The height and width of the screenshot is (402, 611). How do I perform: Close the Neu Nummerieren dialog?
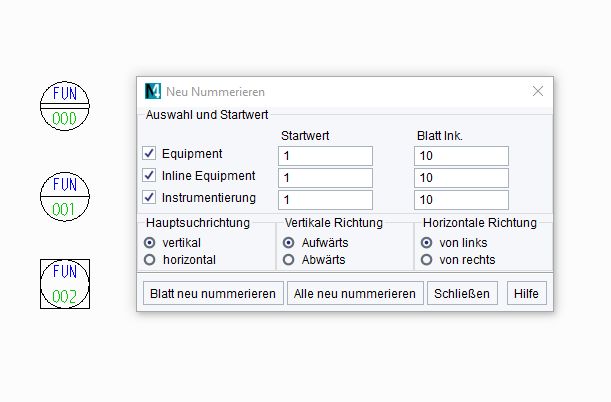coord(538,91)
